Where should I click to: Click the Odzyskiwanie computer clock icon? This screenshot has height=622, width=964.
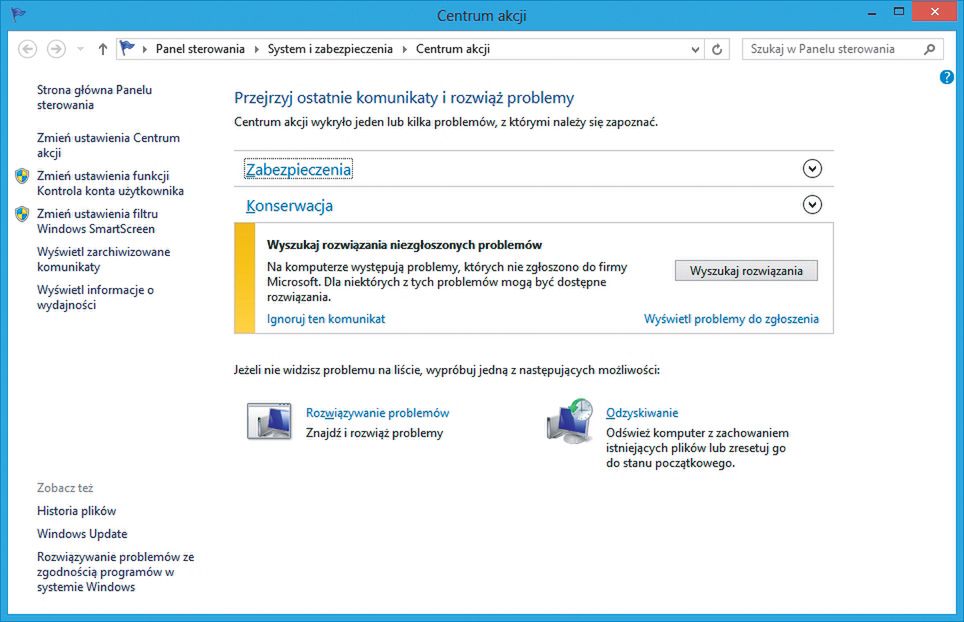[x=570, y=421]
